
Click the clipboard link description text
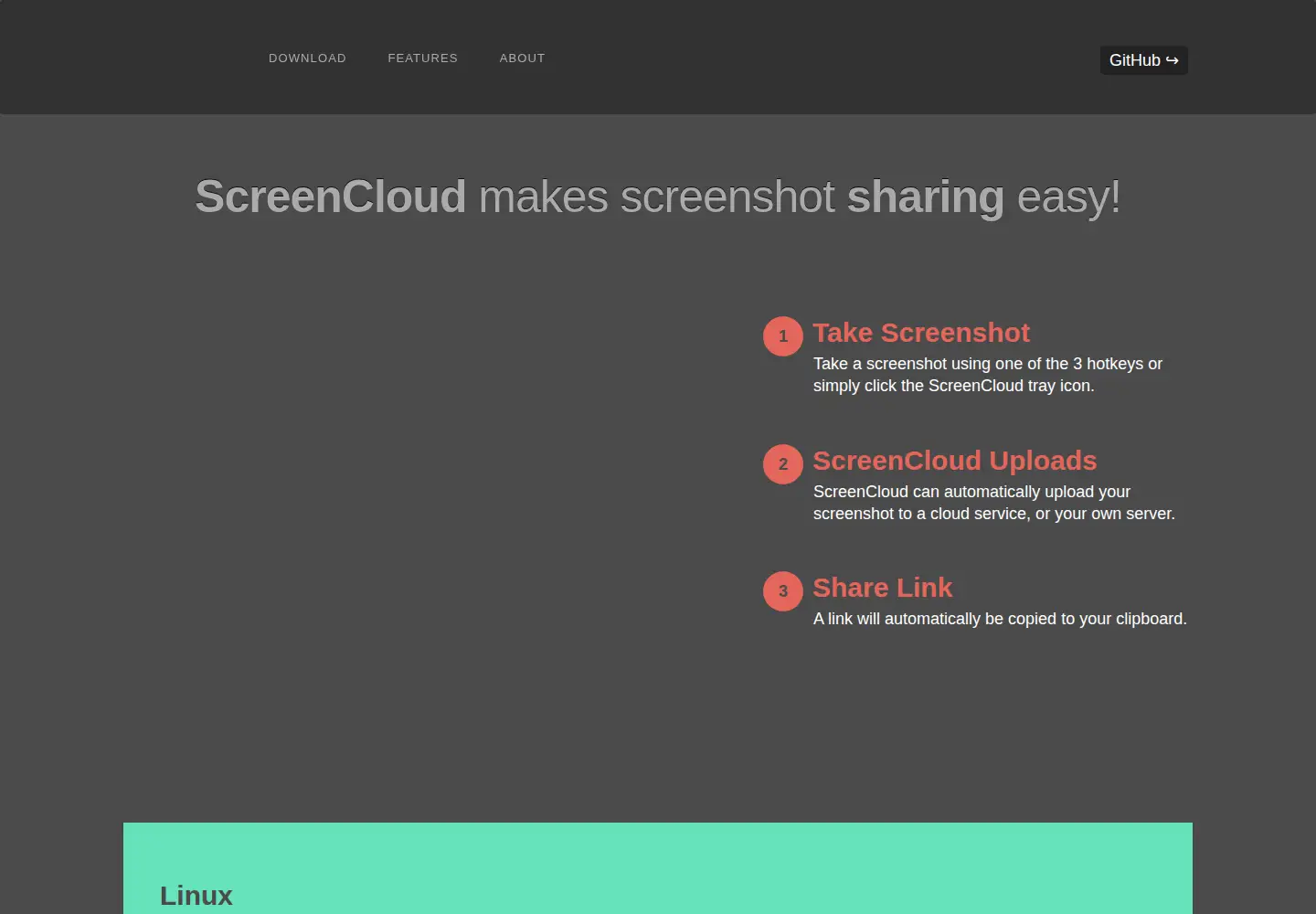pyautogui.click(x=1000, y=619)
